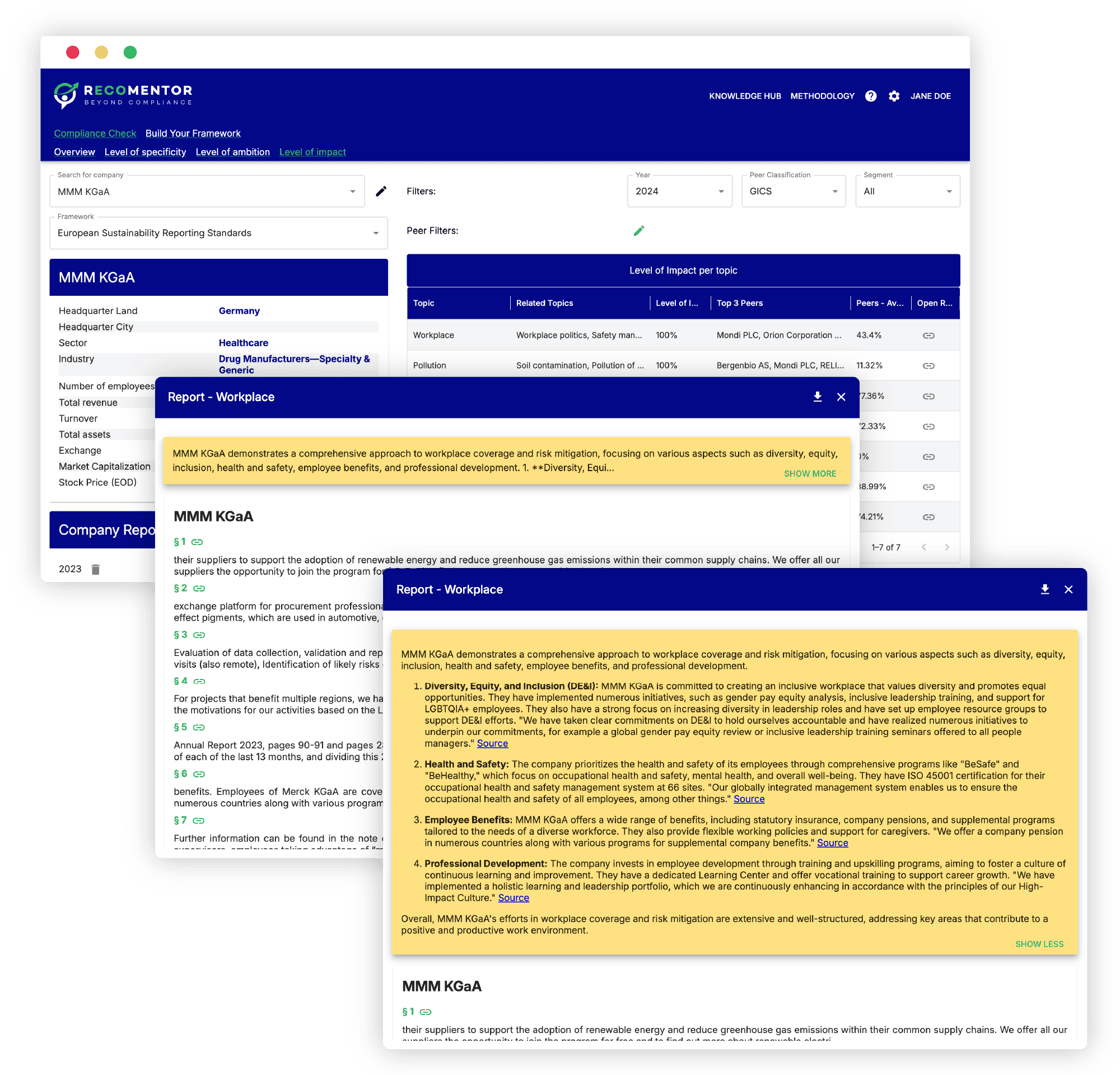The height and width of the screenshot is (1075, 1120).
Task: Open the help question mark icon
Action: 870,96
